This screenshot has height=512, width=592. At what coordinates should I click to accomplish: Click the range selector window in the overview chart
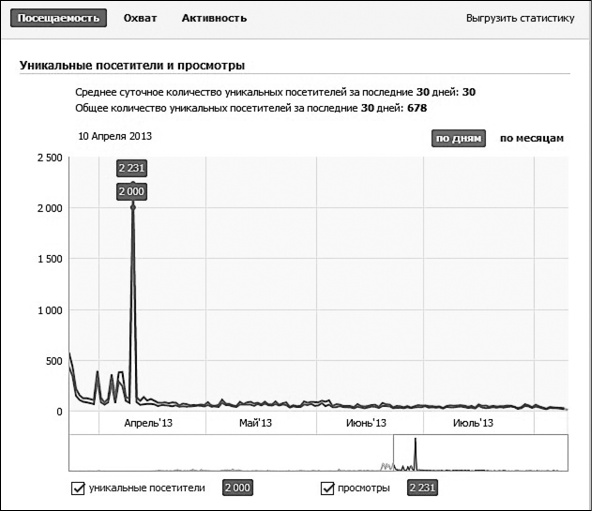[481, 452]
